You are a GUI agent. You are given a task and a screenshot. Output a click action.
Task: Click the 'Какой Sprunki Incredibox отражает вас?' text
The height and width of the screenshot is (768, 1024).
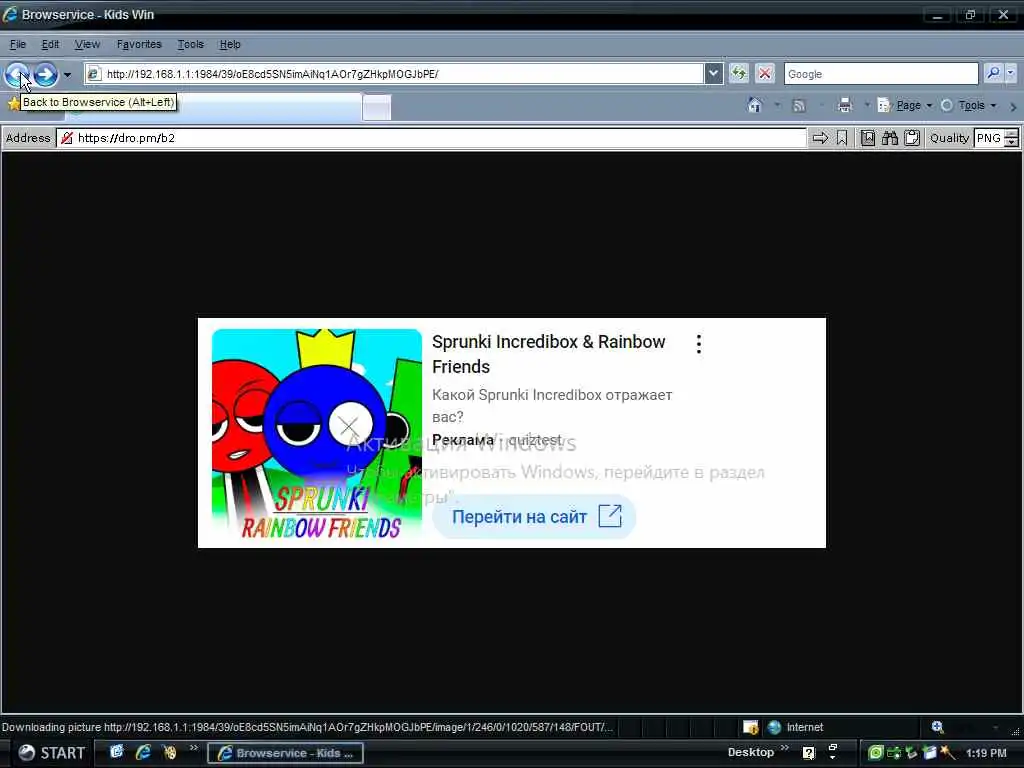(552, 406)
